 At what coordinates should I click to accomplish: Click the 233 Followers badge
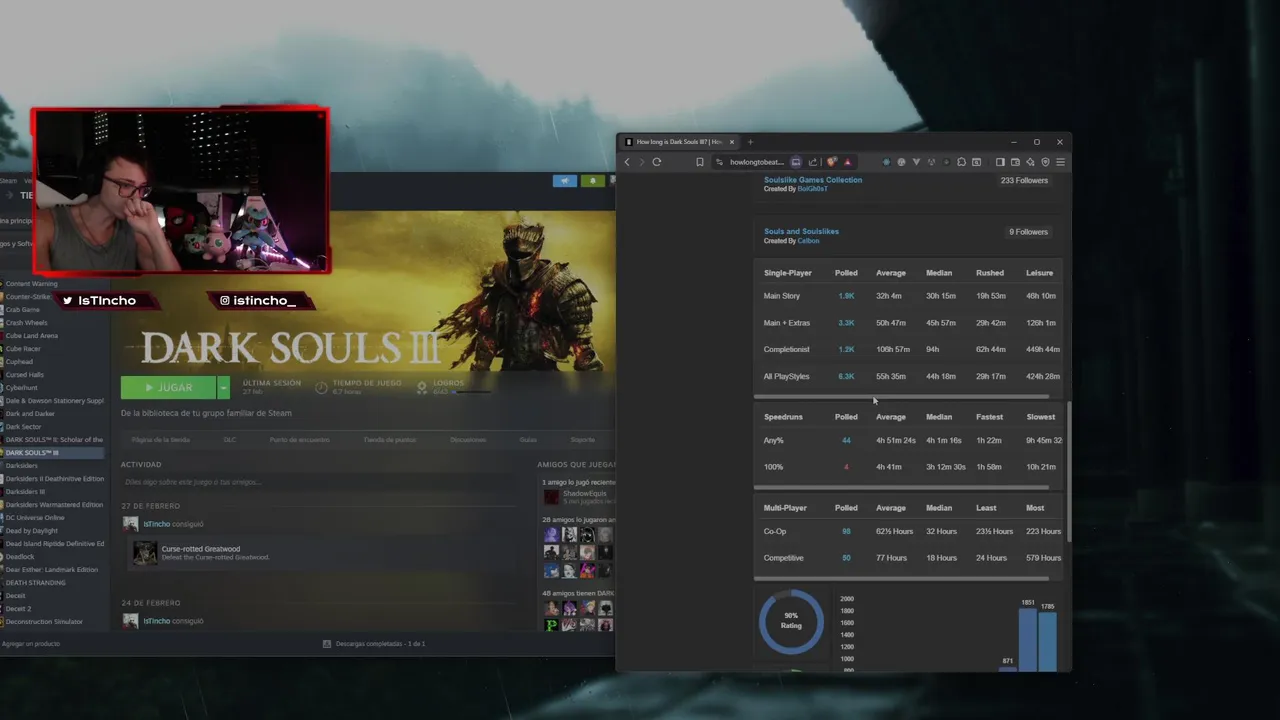1024,181
